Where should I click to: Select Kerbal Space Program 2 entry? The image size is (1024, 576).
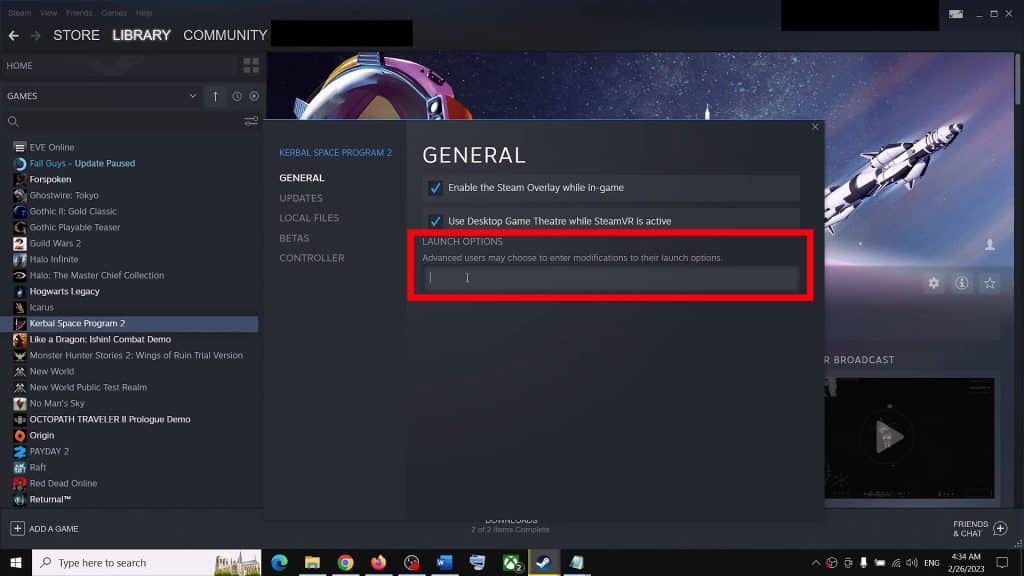tap(129, 323)
